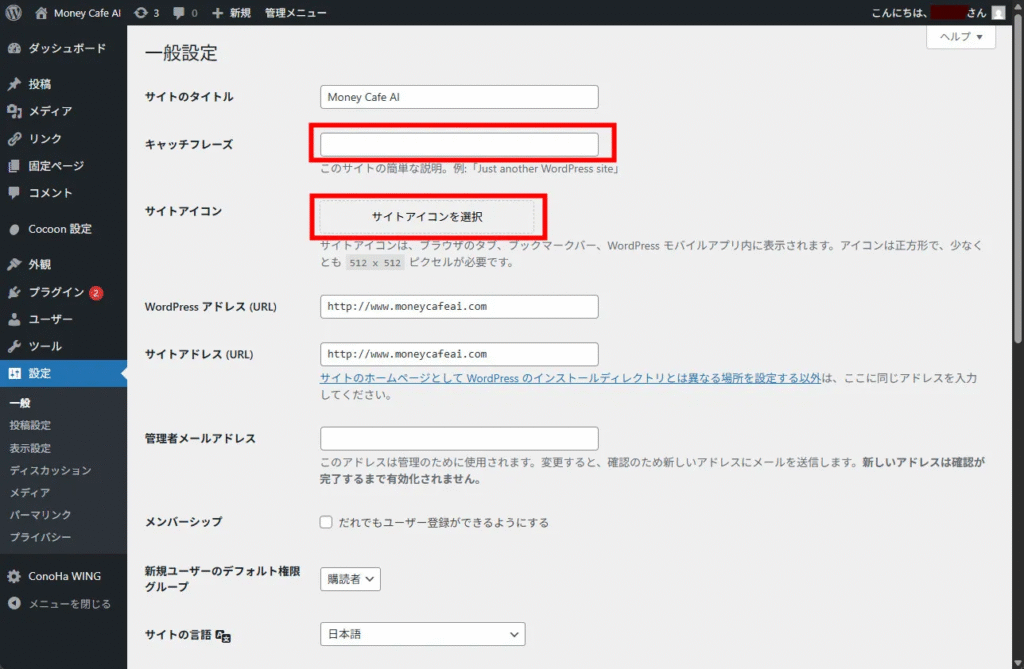Screen dimensions: 1024x669
Task: Click the plus 新規 icon
Action: (x=217, y=13)
